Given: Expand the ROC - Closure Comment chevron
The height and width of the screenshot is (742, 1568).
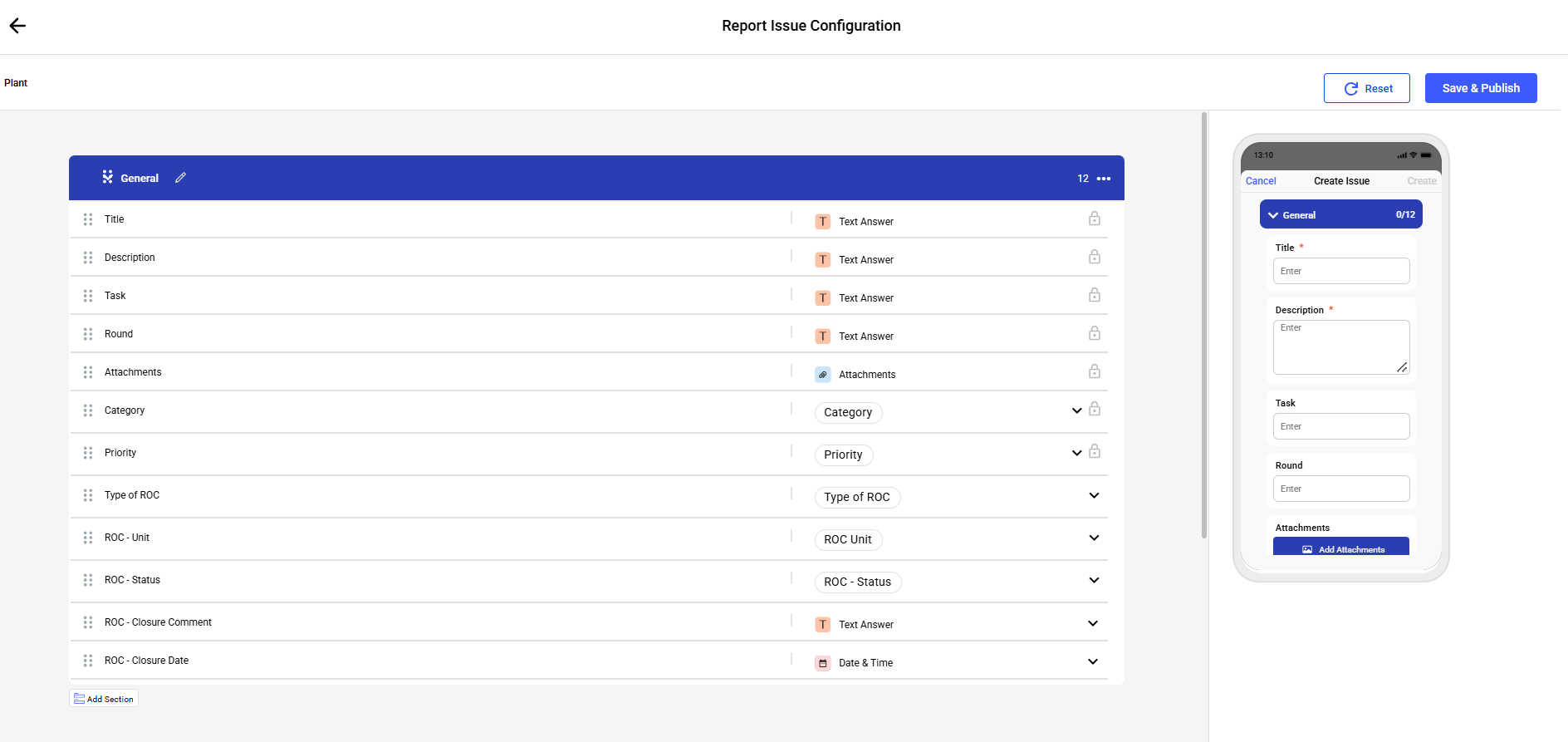Looking at the screenshot, I should (1093, 623).
